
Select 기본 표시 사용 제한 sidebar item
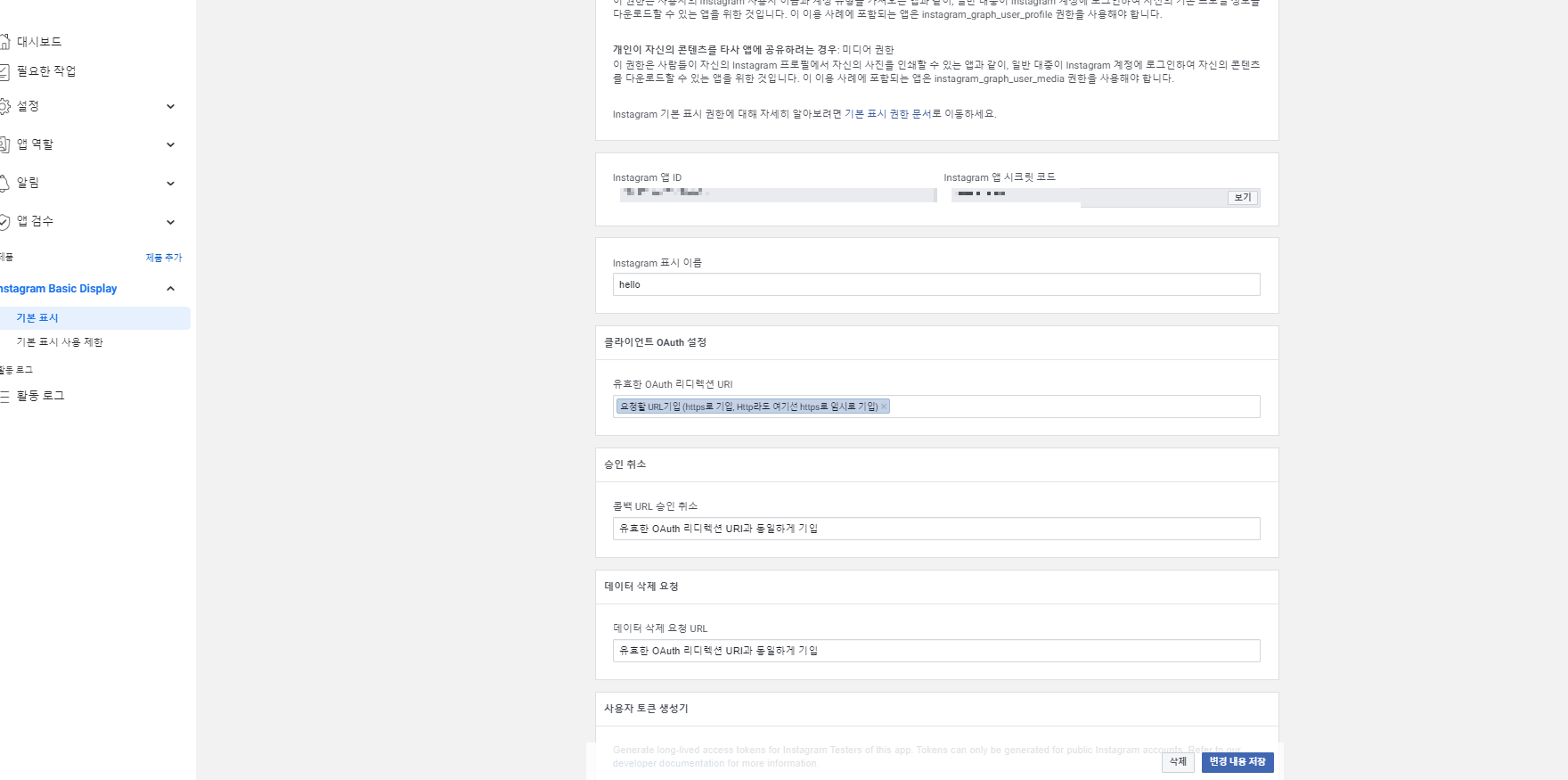pos(60,342)
